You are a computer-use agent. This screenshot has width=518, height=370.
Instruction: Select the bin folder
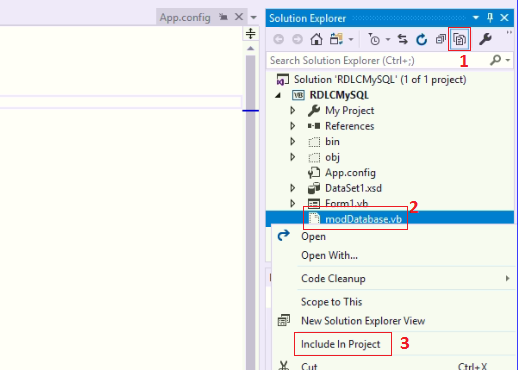click(x=332, y=141)
